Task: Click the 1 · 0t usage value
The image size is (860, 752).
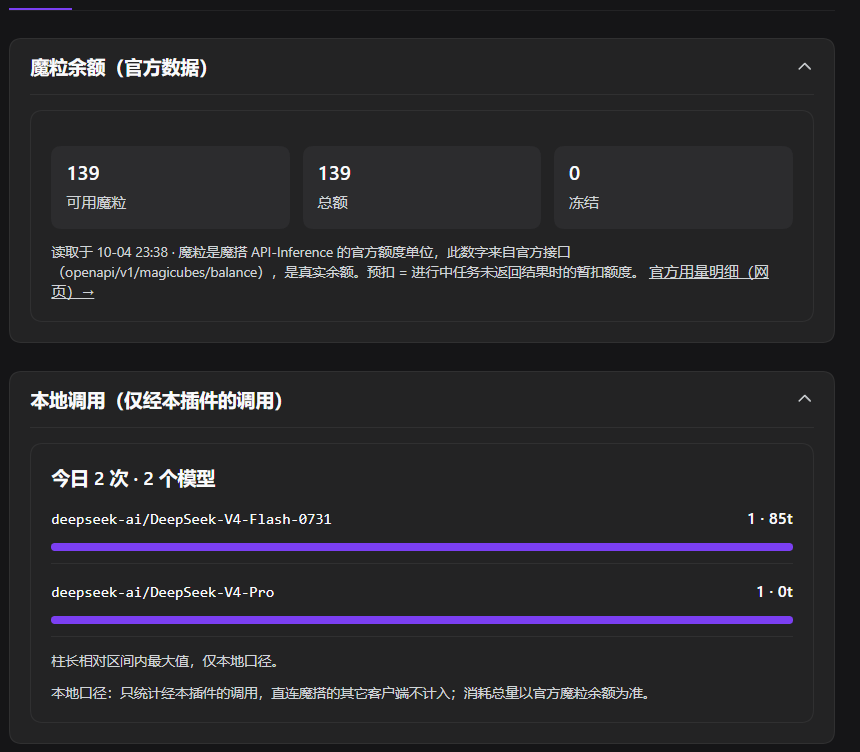Action: 774,592
